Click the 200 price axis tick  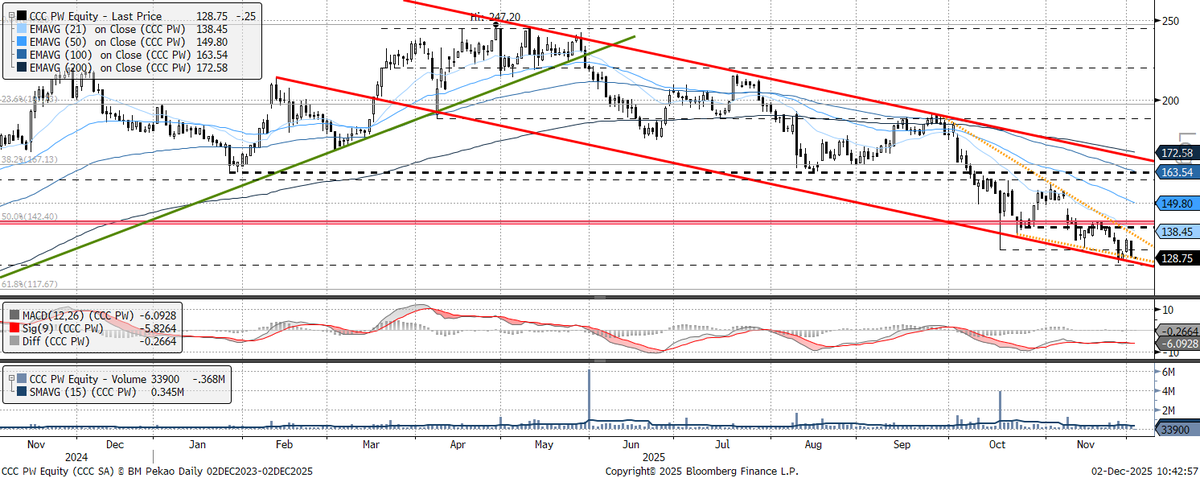tap(1172, 100)
